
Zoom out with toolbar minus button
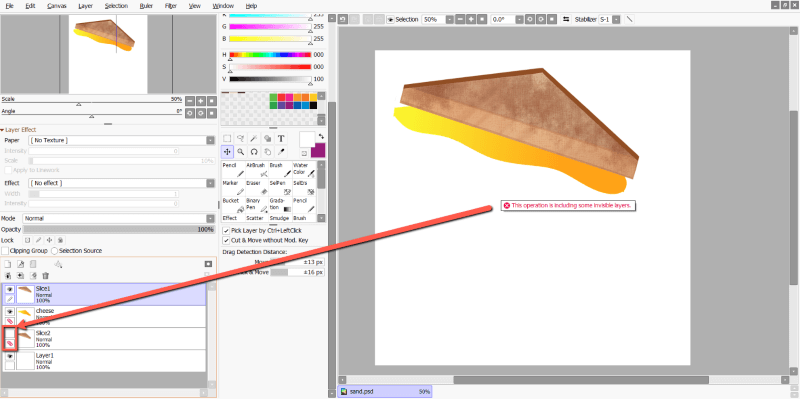tap(460, 19)
